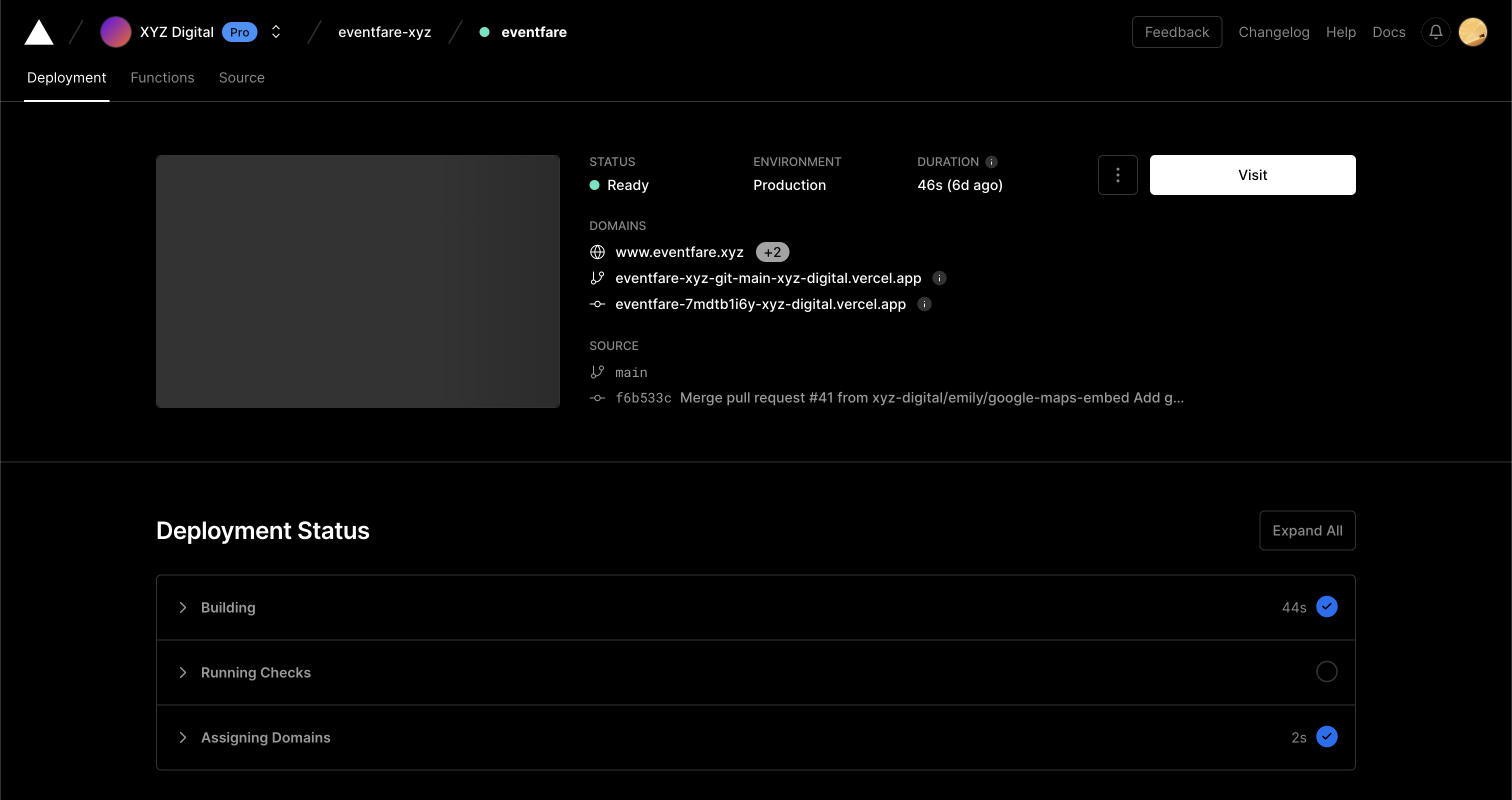The height and width of the screenshot is (800, 1512).
Task: Open eventfare-7mdtb1i6y-xyz-digital.vercel.app link
Action: 760,304
